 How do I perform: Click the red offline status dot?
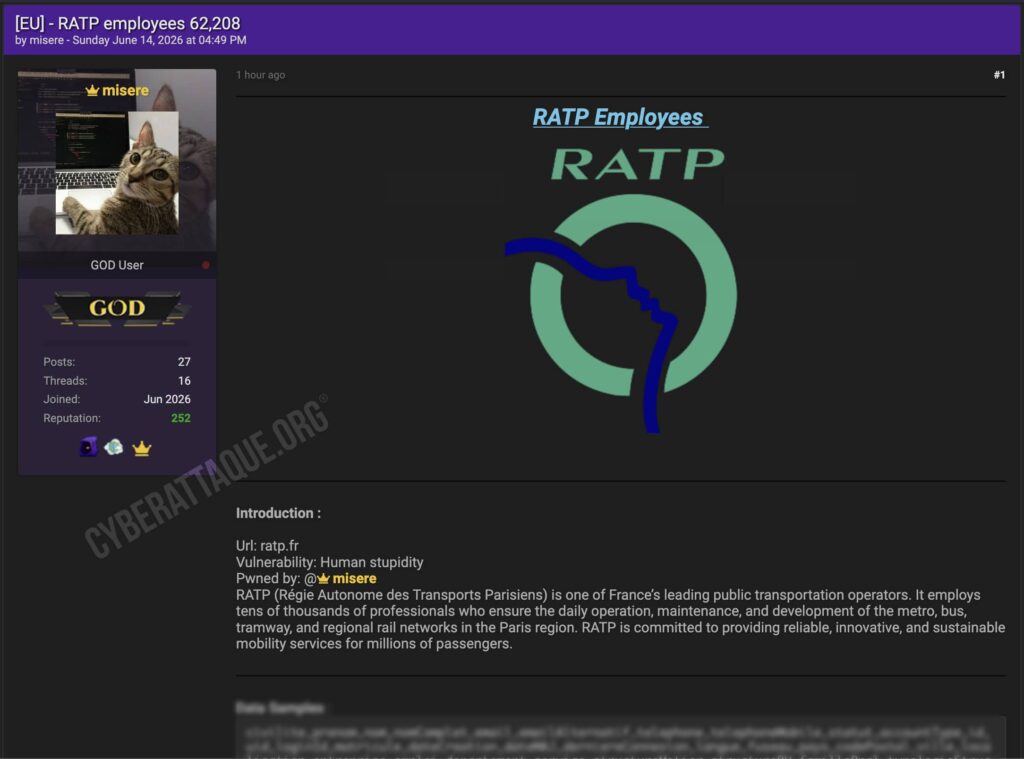(206, 265)
